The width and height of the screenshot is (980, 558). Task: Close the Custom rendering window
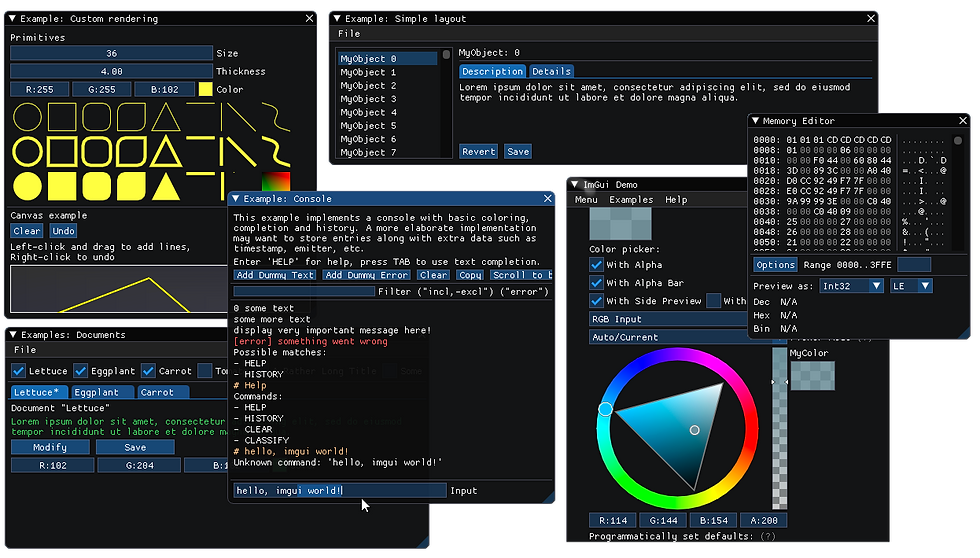309,19
